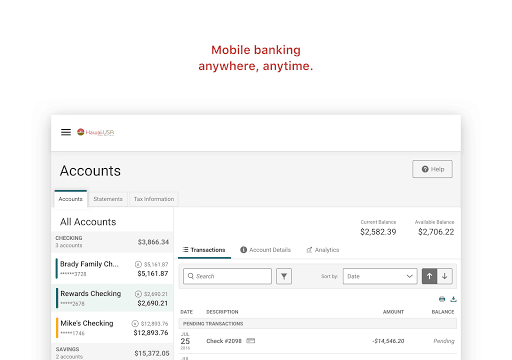The width and height of the screenshot is (512, 360).
Task: Click the Rewards Checking available balance icon
Action: (x=138, y=294)
